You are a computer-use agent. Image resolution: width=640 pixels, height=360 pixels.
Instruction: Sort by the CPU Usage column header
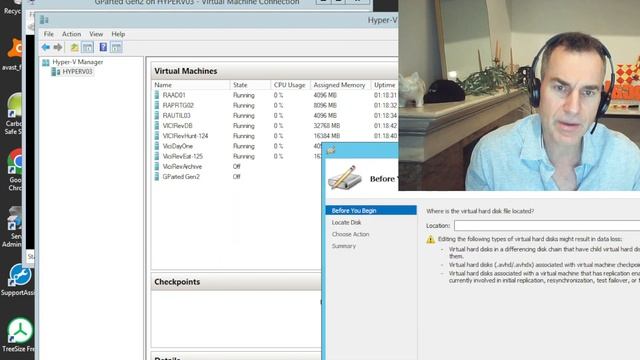point(290,85)
